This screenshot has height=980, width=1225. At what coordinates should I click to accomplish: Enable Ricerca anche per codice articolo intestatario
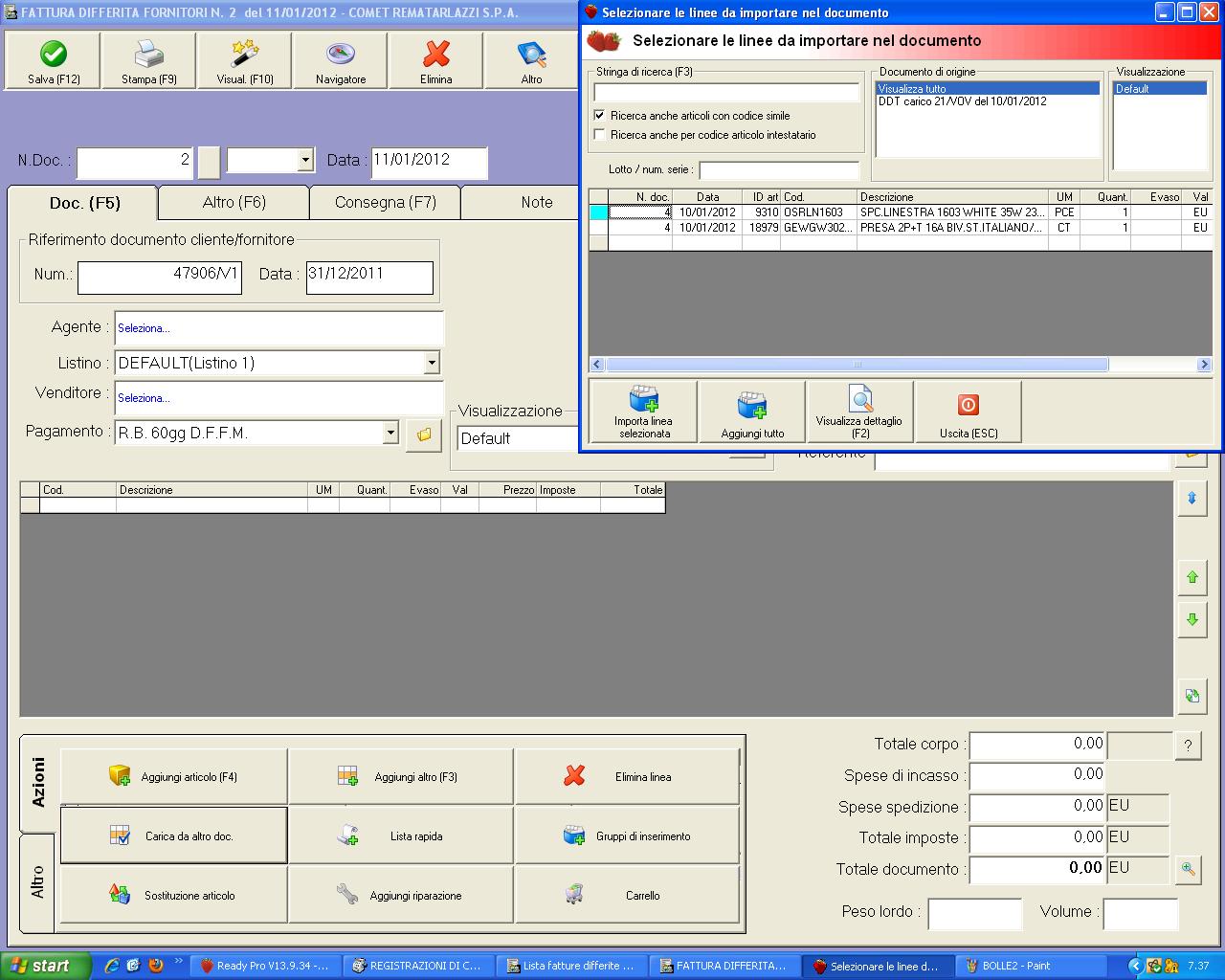(600, 135)
